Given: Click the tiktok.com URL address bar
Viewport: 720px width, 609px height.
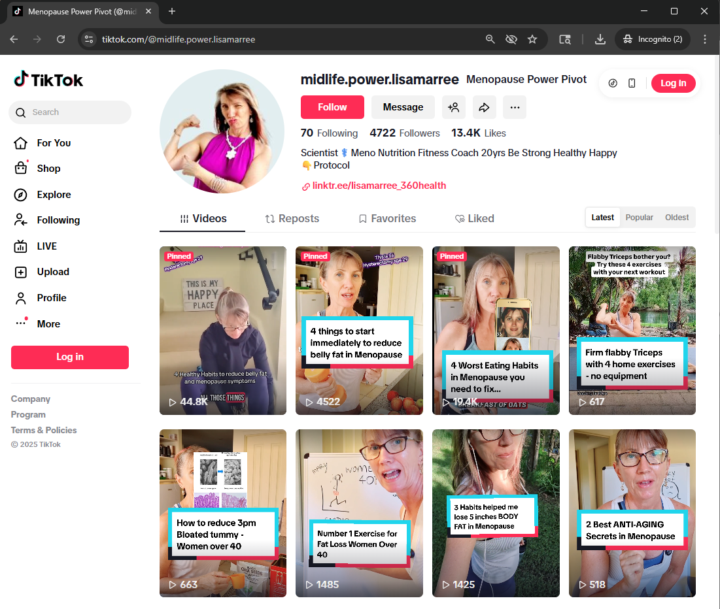Looking at the screenshot, I should point(179,39).
